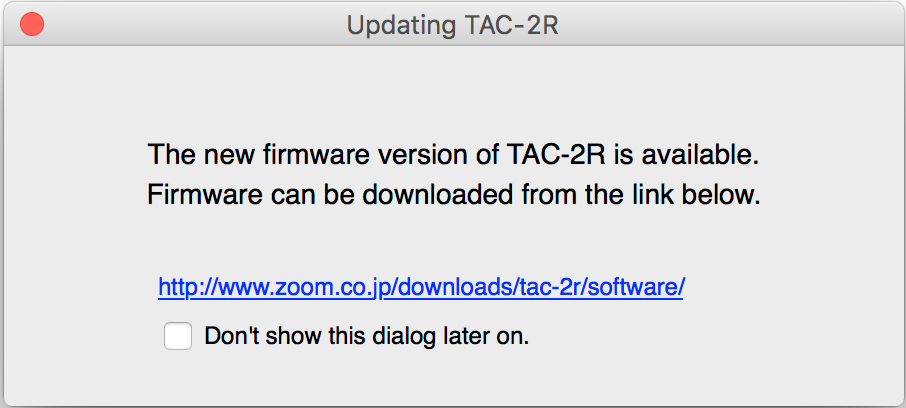This screenshot has width=906, height=408.
Task: Tick the box to suppress this dialog
Action: [x=178, y=337]
